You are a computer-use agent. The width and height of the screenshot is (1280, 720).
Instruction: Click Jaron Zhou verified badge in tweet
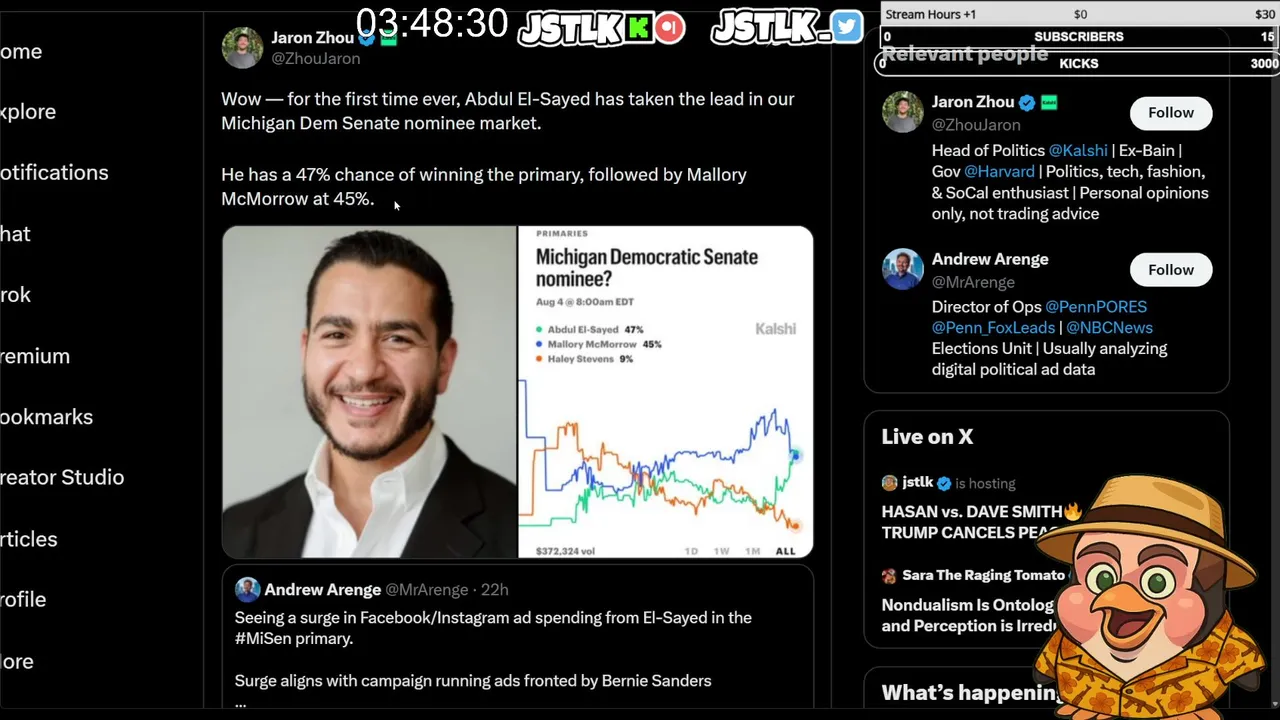pos(367,38)
